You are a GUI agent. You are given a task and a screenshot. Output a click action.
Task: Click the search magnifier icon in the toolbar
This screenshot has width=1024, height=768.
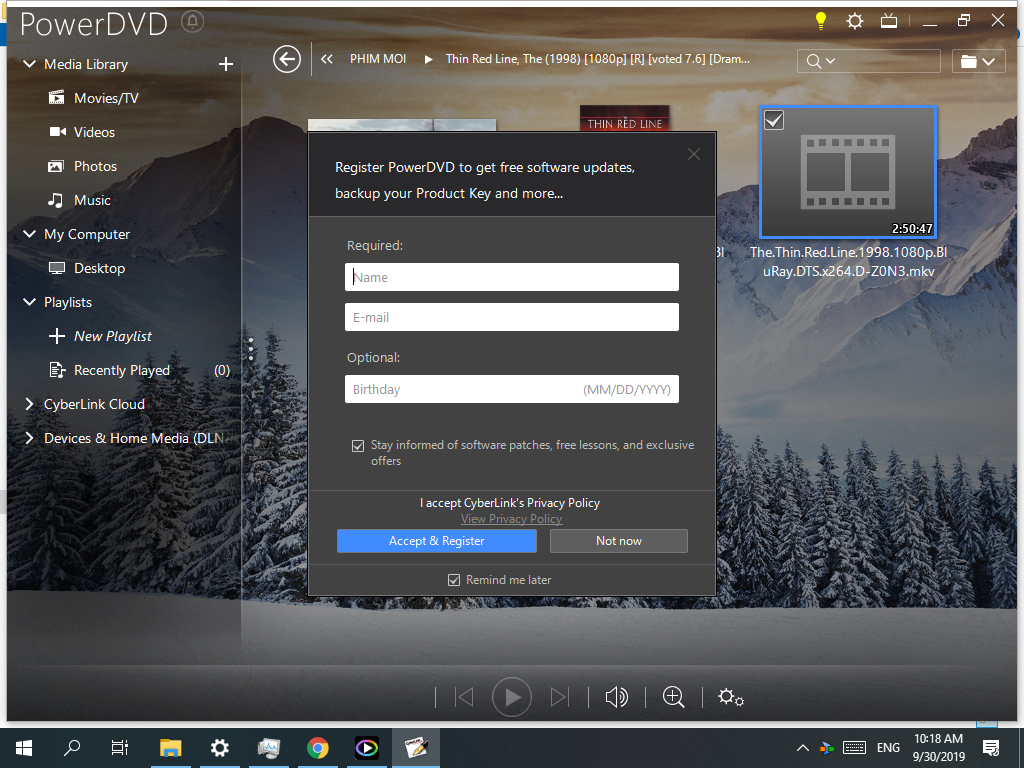pyautogui.click(x=814, y=61)
